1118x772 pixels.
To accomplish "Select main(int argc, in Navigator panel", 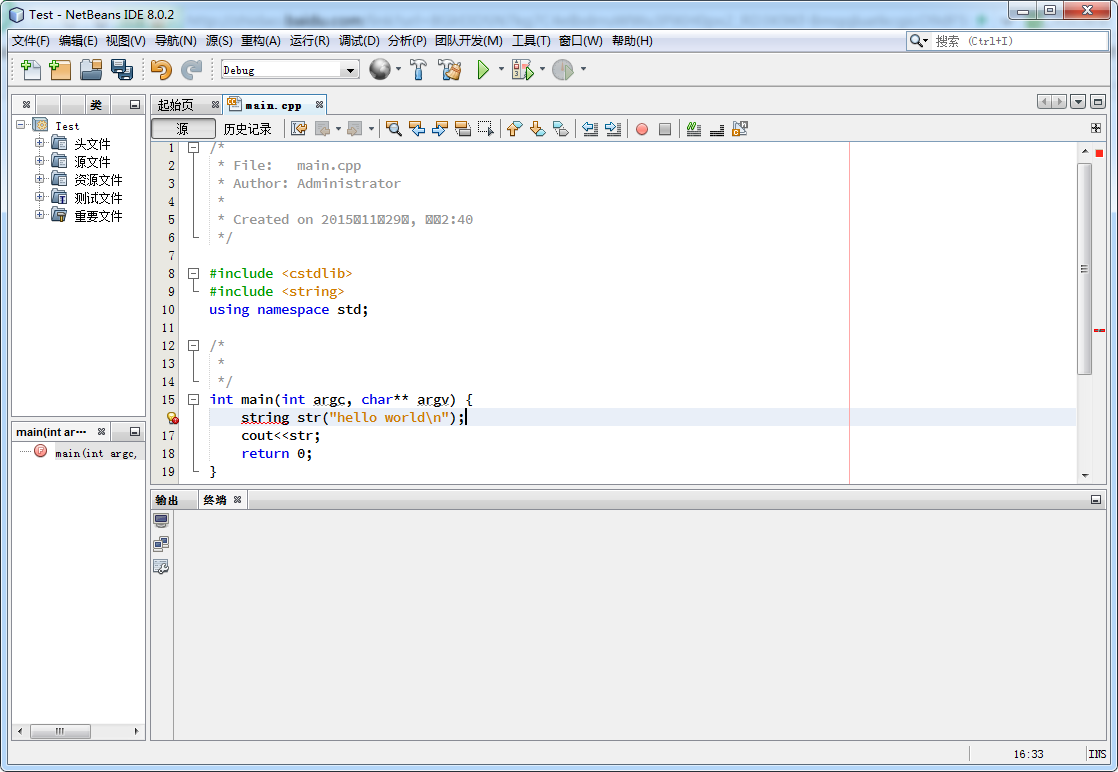I will [95, 452].
